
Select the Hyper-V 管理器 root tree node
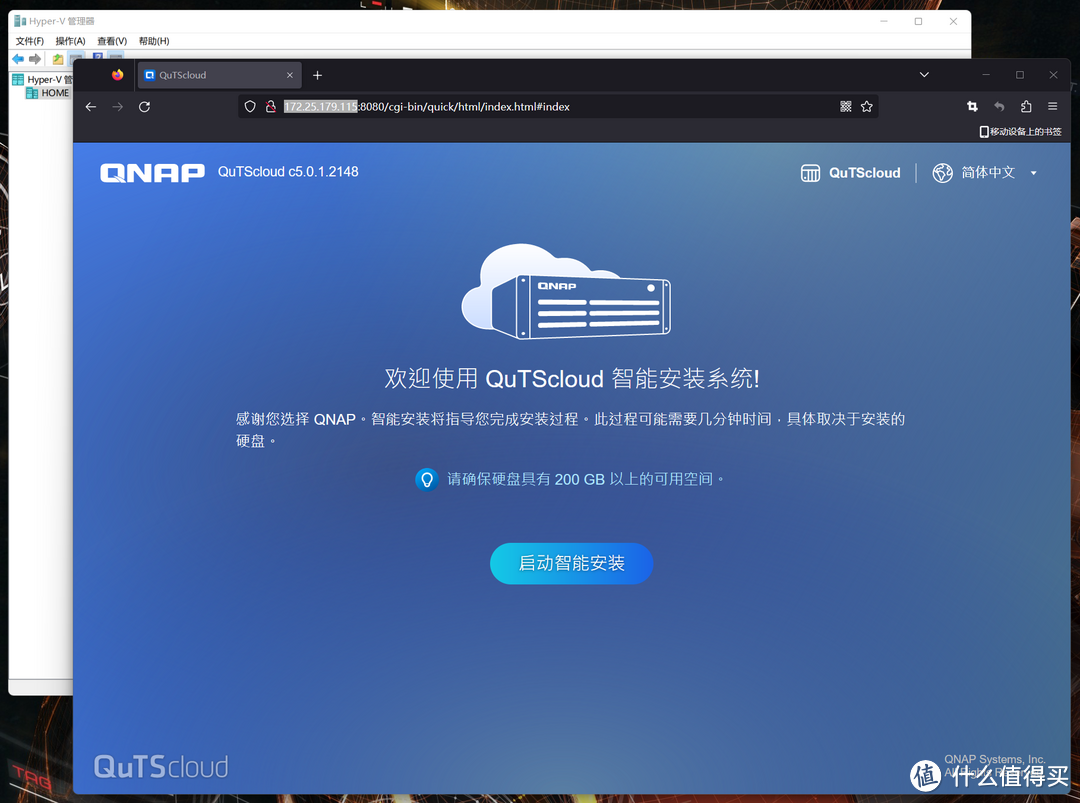tap(43, 80)
